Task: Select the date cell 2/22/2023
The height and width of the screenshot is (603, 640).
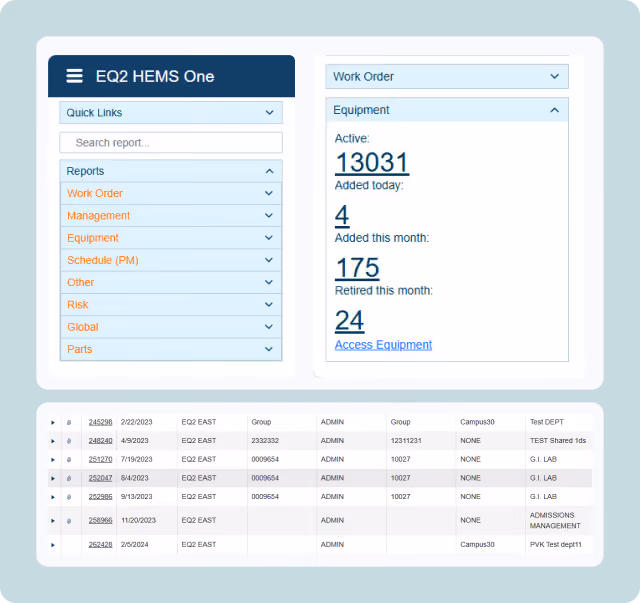Action: pyautogui.click(x=136, y=422)
